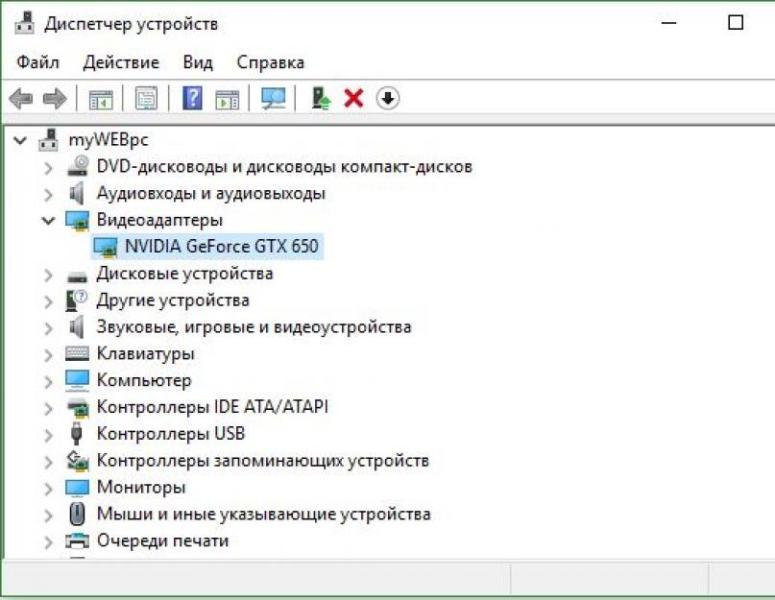Click the disk drives category icon

[x=77, y=276]
